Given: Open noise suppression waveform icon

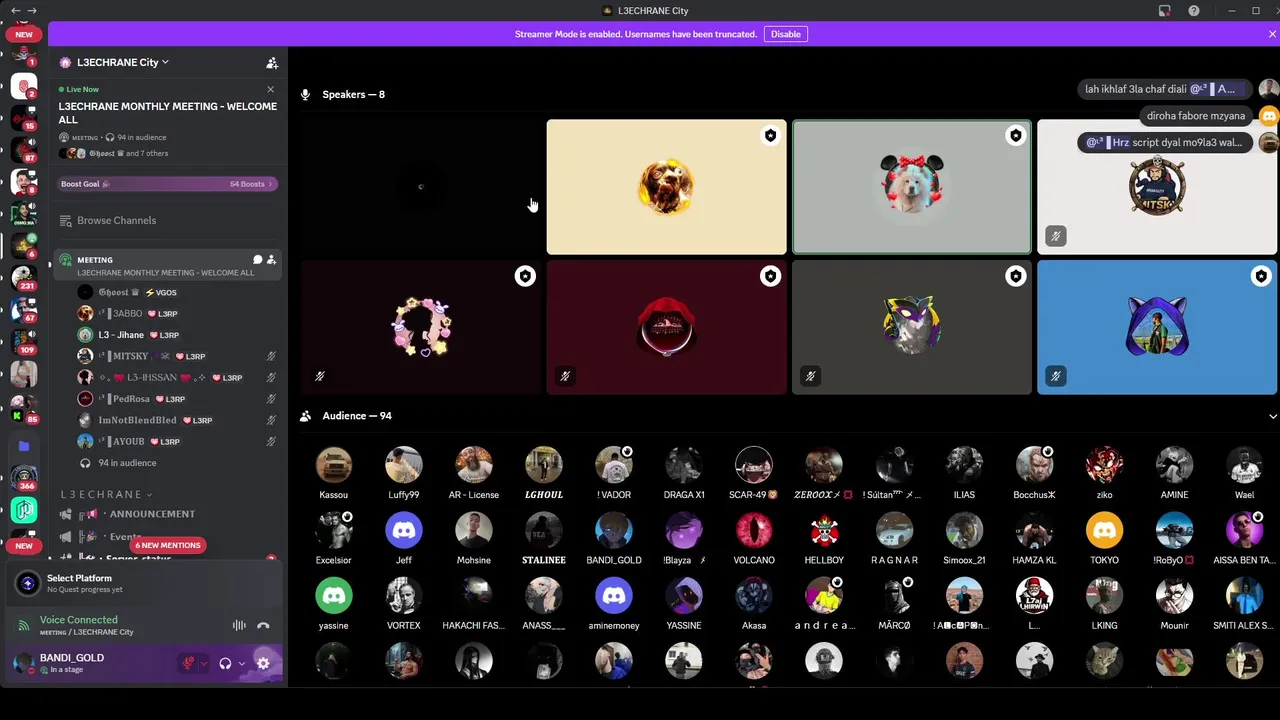Looking at the screenshot, I should [239, 626].
